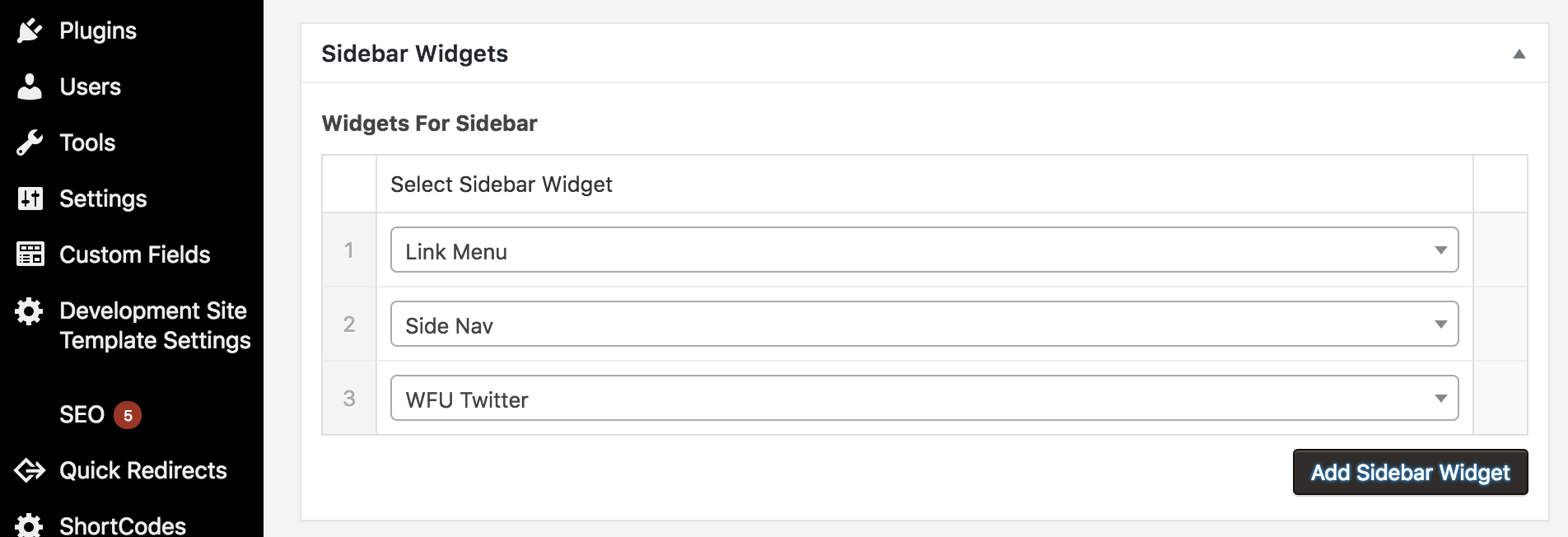Click the Tools wrench icon

tap(30, 142)
